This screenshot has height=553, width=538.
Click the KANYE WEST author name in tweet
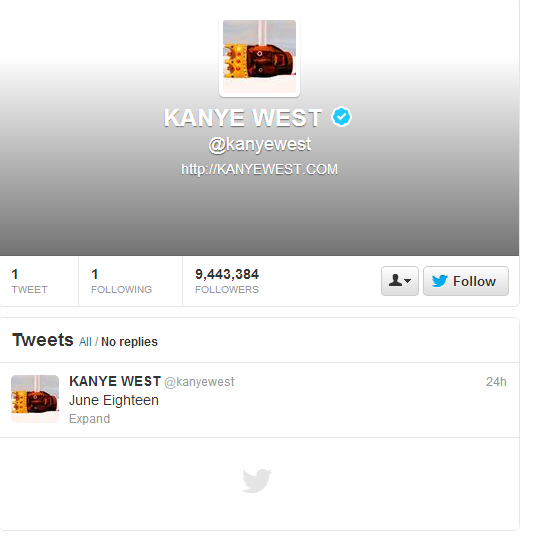115,381
